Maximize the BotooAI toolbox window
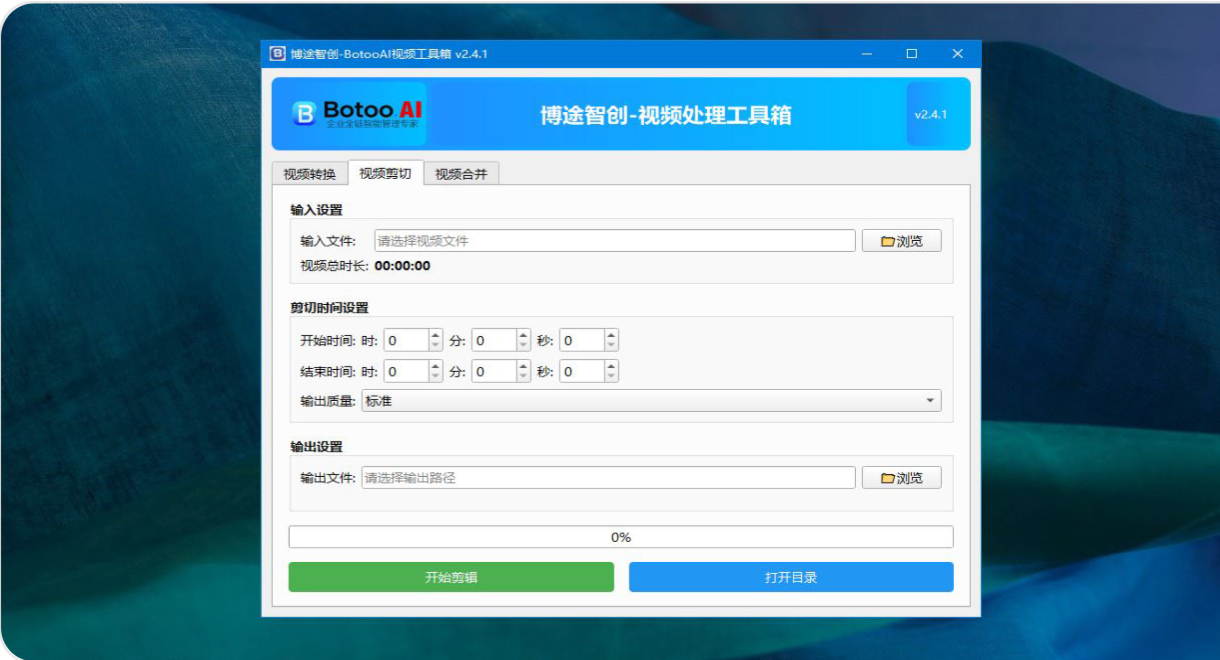Image resolution: width=1220 pixels, height=660 pixels. click(x=911, y=54)
